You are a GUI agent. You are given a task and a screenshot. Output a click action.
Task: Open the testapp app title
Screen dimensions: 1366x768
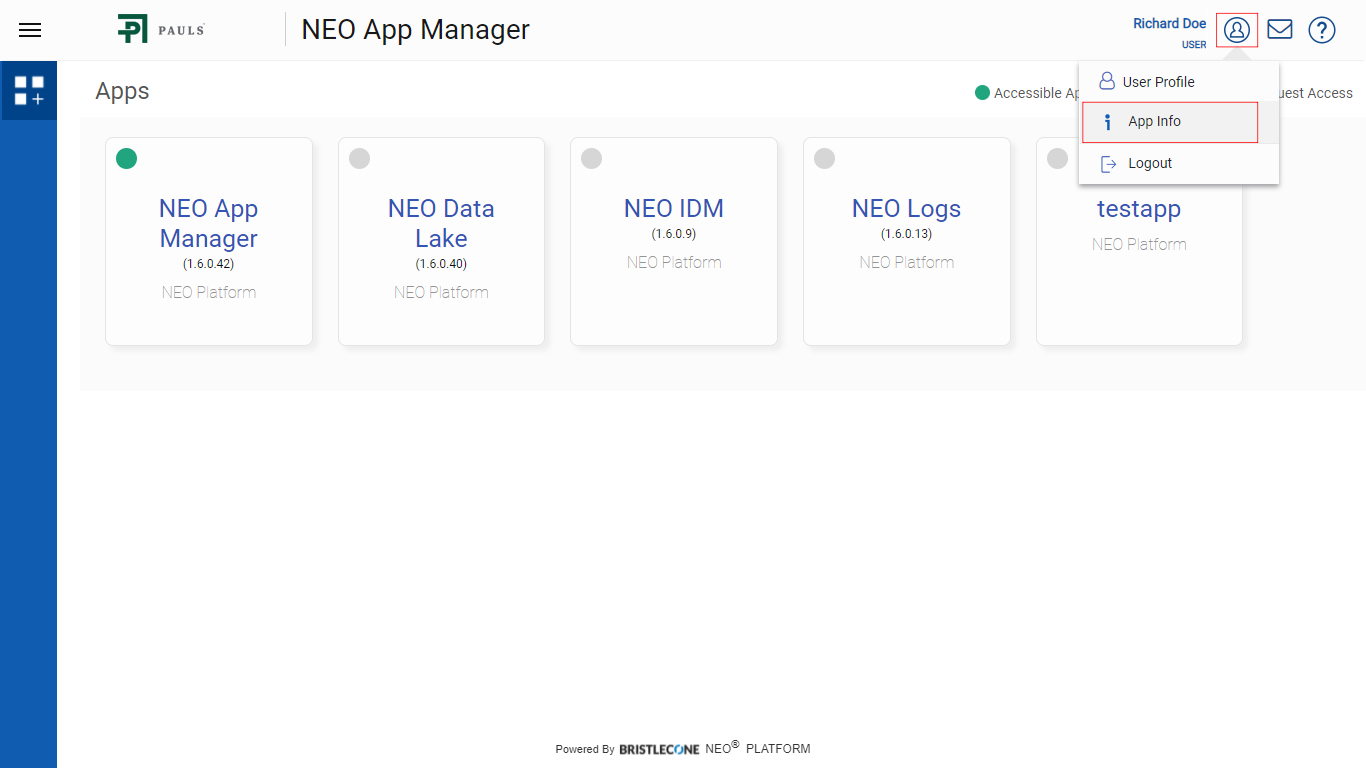[1139, 209]
